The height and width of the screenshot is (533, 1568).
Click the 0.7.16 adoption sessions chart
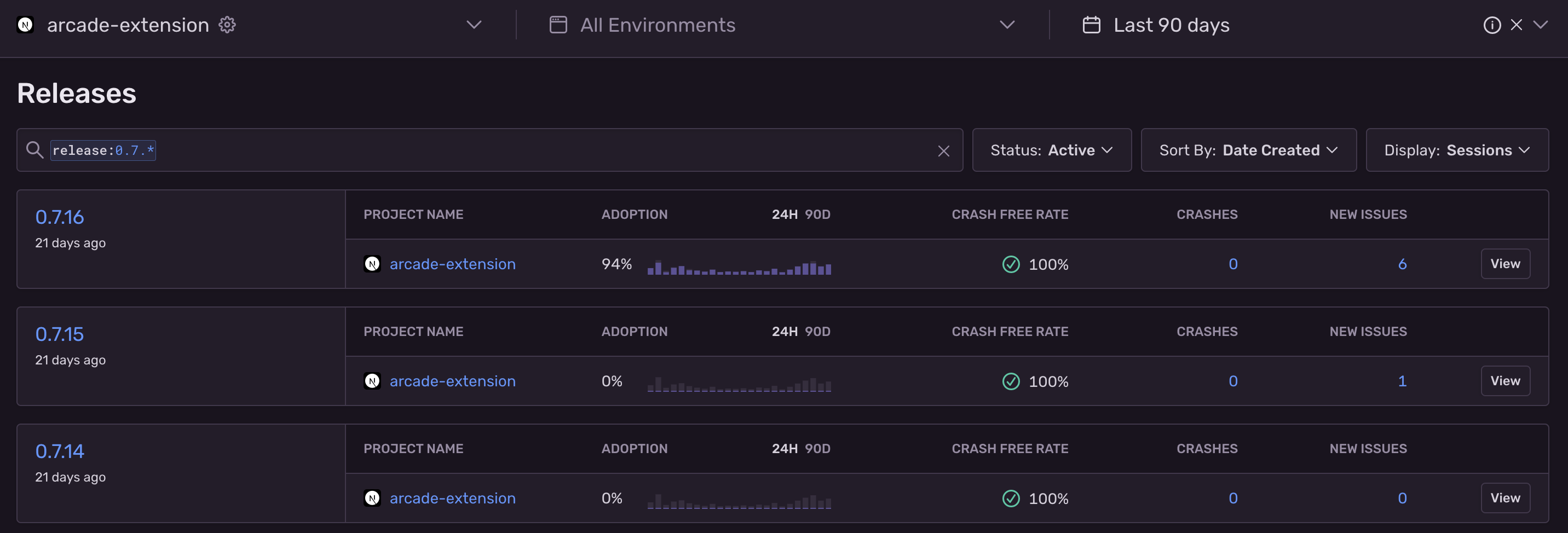[x=739, y=268]
